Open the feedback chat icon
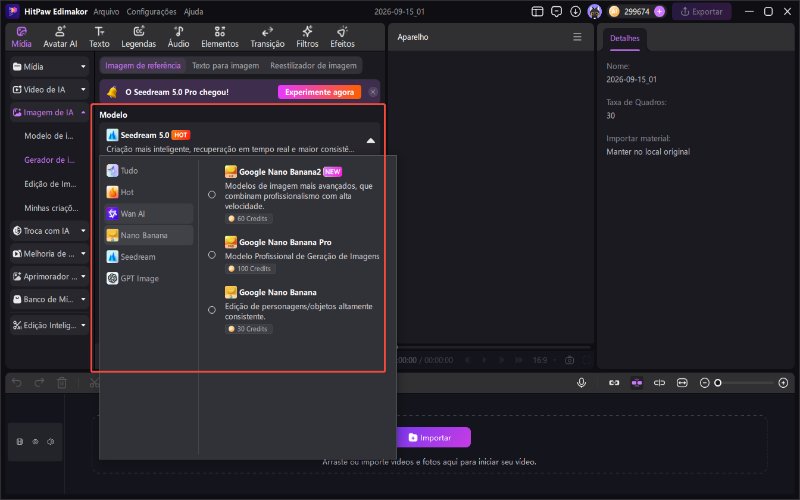Viewport: 800px width, 500px height. tap(556, 12)
